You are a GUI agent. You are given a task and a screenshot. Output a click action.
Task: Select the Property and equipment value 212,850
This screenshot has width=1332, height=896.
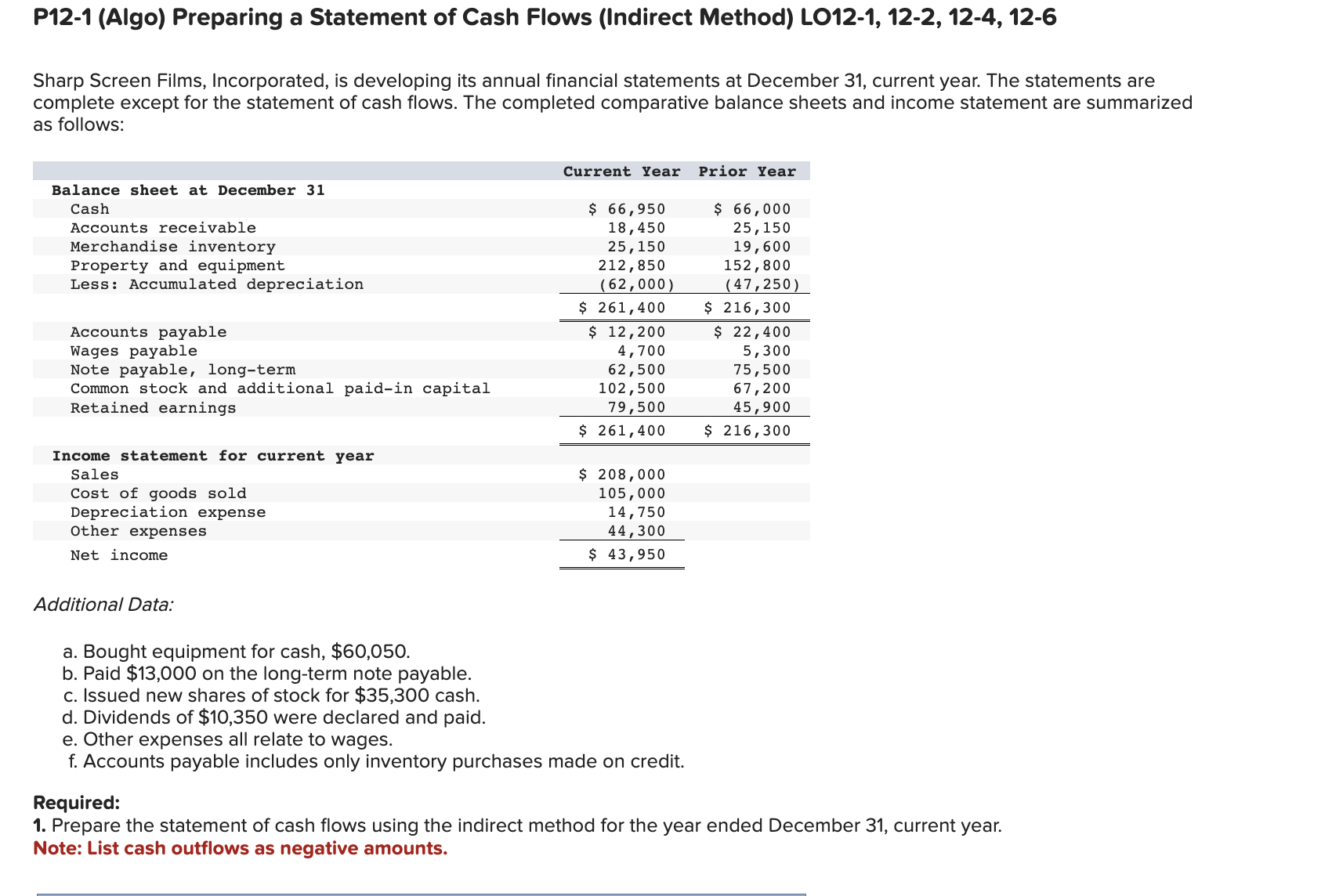pos(631,265)
